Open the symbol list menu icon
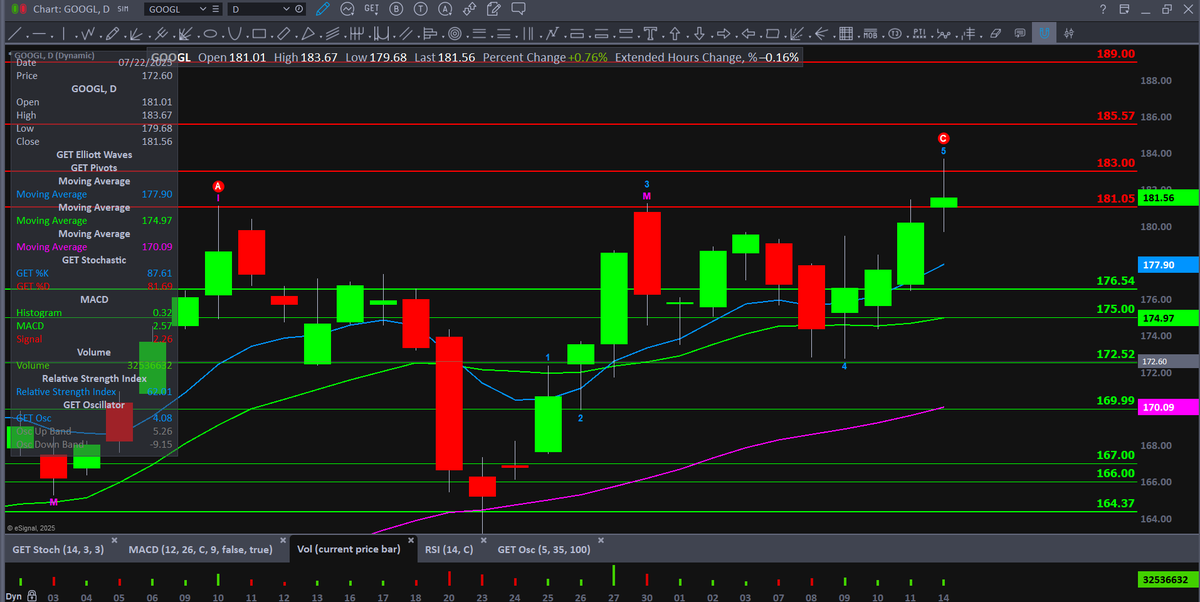 [x=216, y=9]
